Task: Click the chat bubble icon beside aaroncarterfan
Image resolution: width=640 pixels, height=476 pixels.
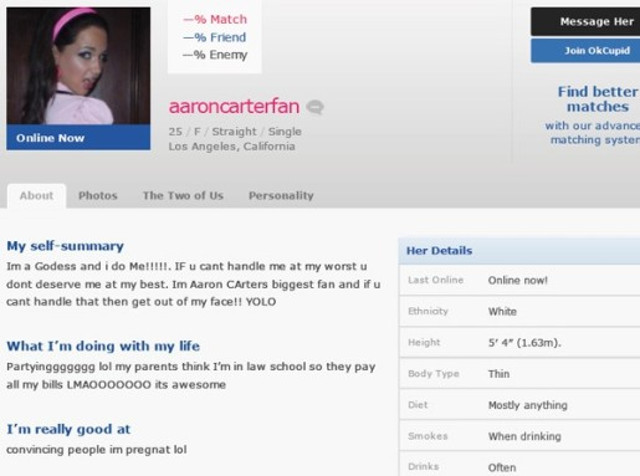Action: click(315, 108)
